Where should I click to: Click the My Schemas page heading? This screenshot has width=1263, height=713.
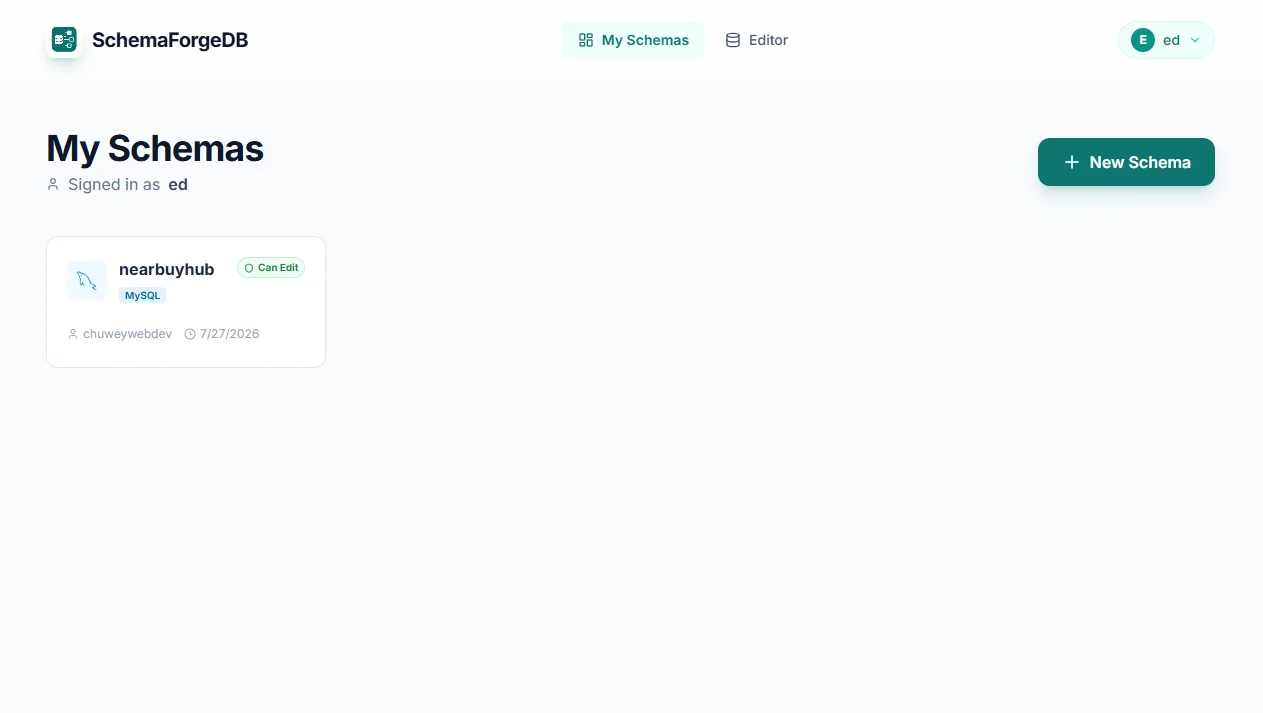pos(155,148)
